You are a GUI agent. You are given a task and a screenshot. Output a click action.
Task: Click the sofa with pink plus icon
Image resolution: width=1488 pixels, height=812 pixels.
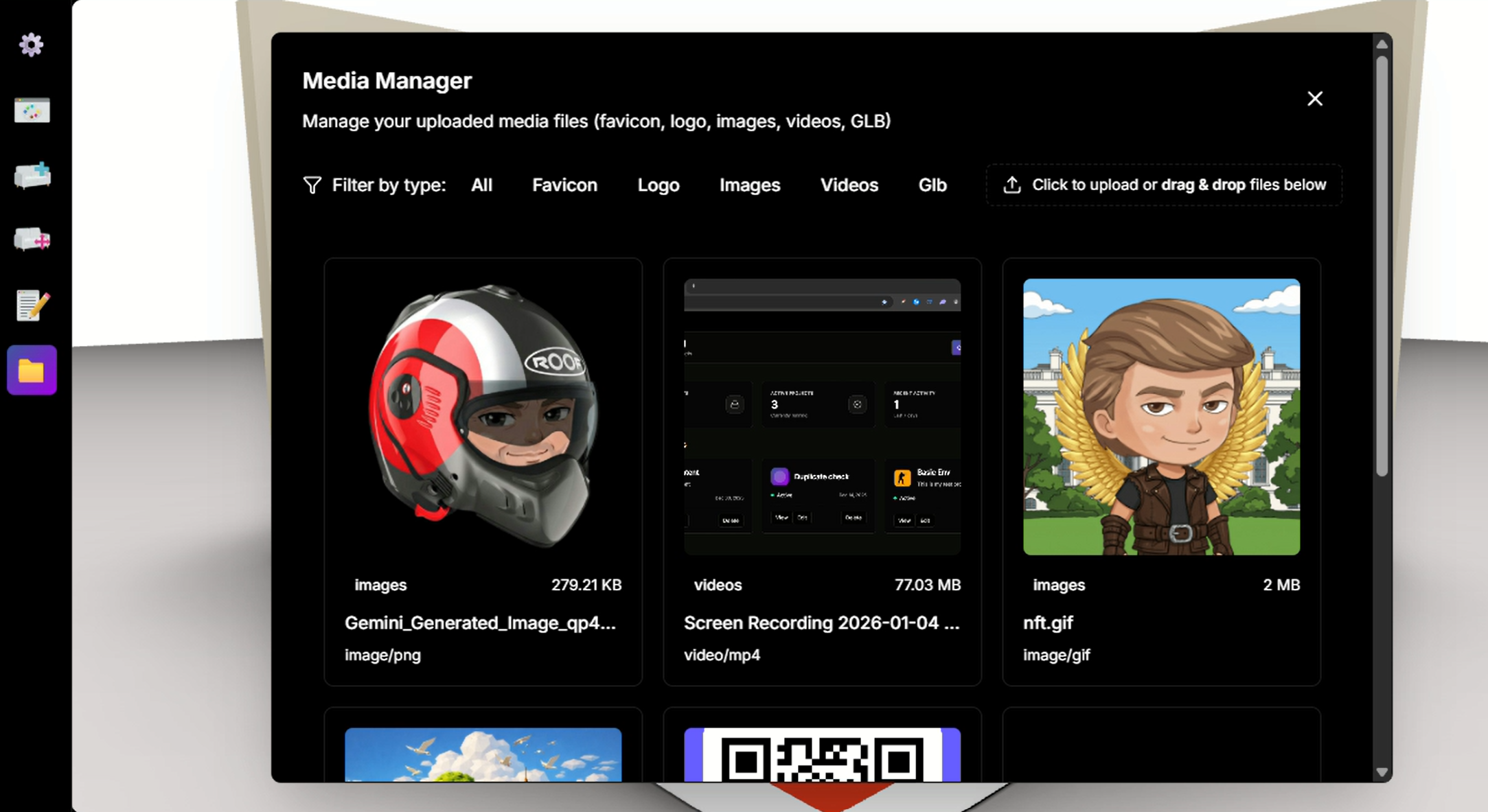tap(32, 240)
